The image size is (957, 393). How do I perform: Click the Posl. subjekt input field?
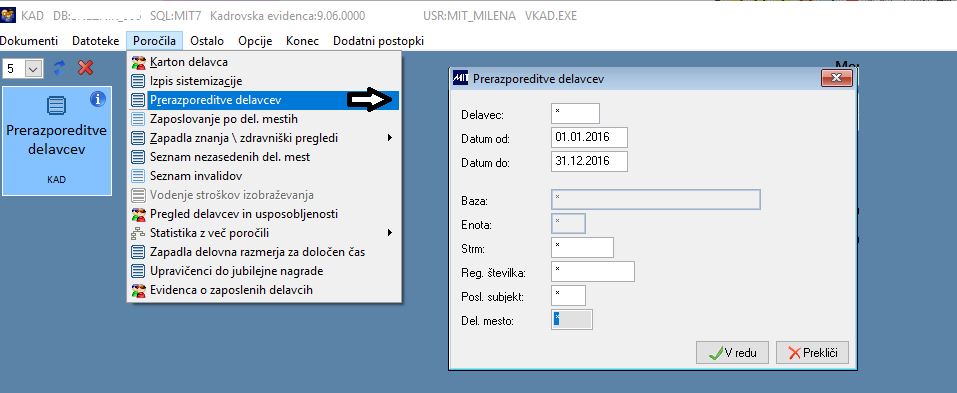568,295
